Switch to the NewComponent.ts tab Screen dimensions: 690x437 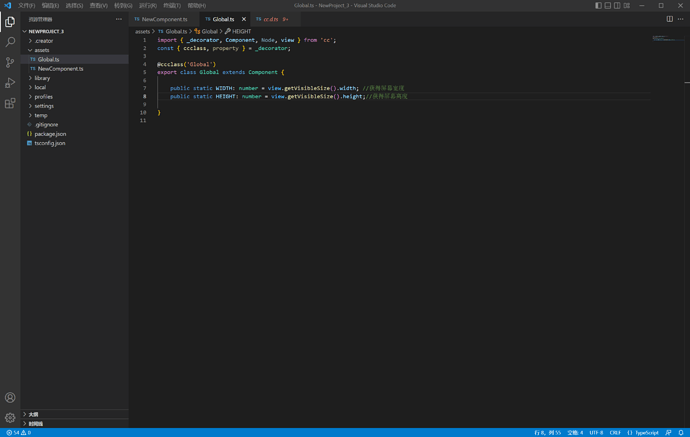161,19
